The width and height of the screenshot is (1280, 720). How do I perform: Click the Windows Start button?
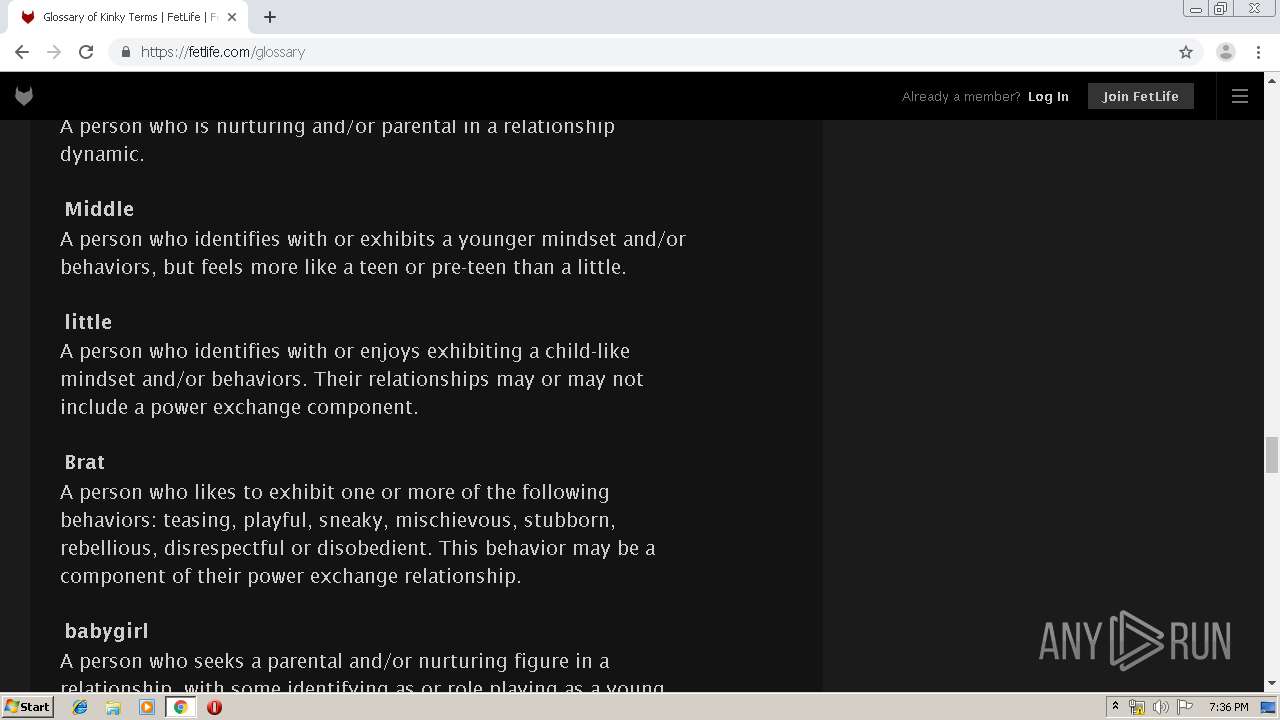[28, 707]
